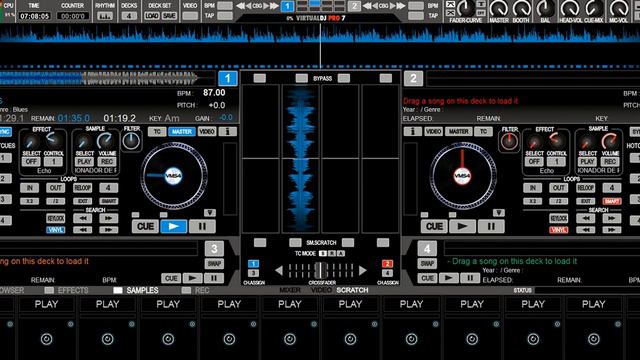Toggle deck 1 effect OFF button
Screen dimensions: 640x360
point(31,162)
